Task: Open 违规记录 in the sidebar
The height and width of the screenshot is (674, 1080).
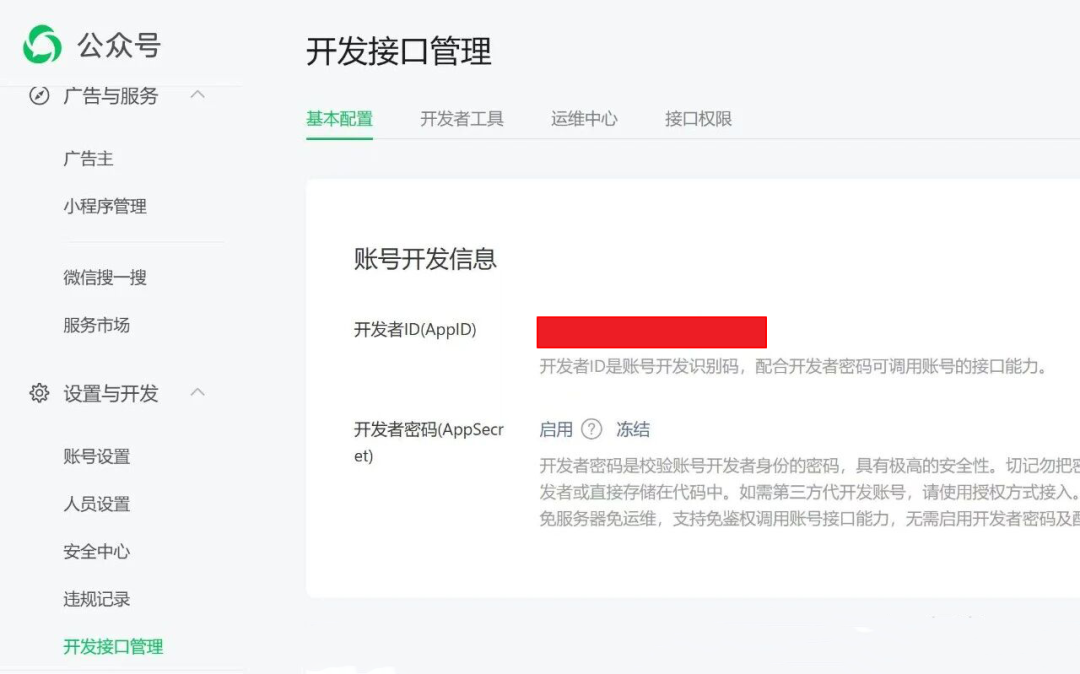Action: pos(95,599)
